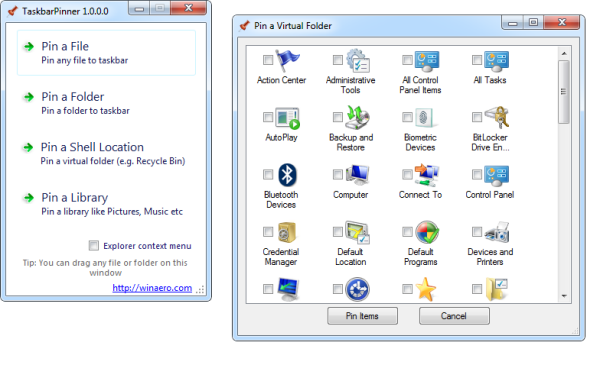Select the Credential Manager safe icon
This screenshot has height=365, width=600.
point(287,232)
